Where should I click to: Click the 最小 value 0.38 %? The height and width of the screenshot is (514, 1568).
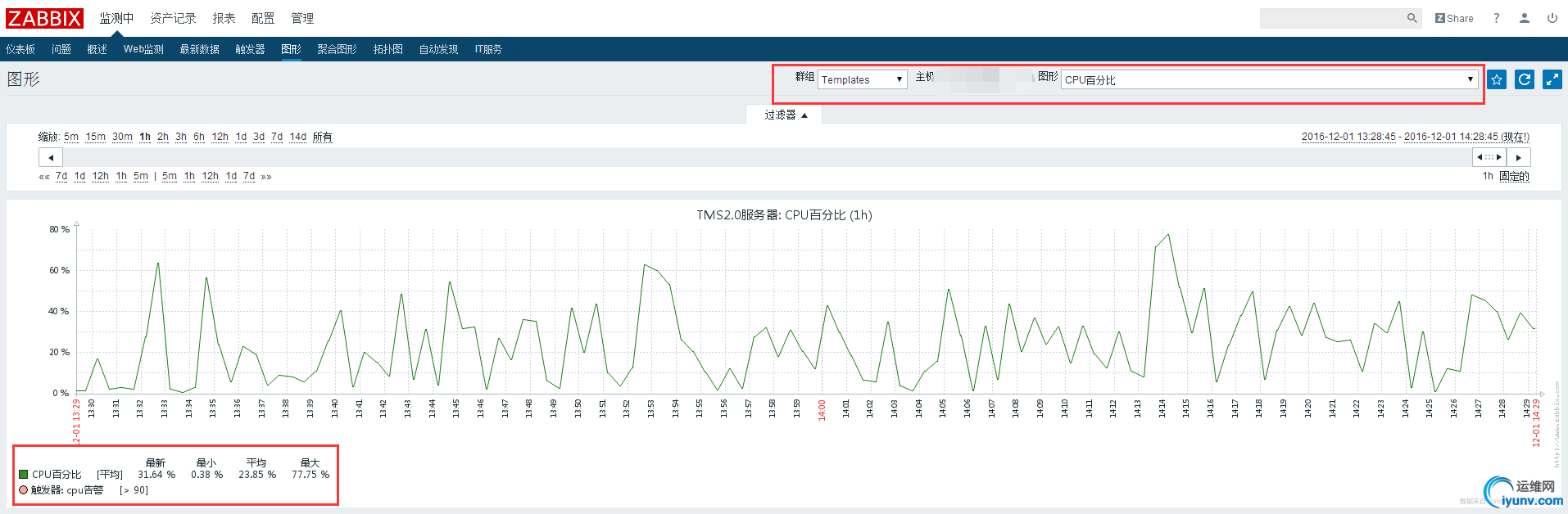click(x=207, y=475)
